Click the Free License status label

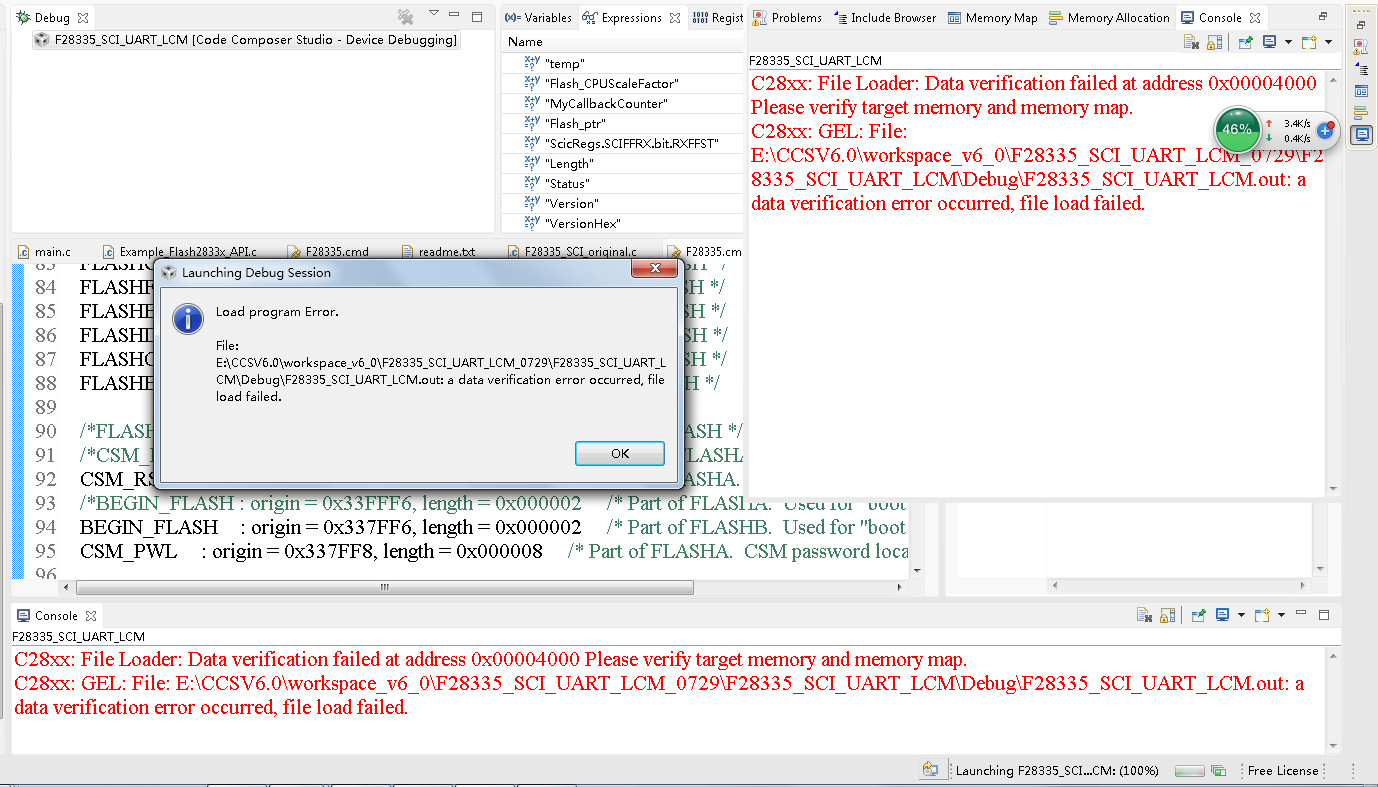pos(1283,771)
